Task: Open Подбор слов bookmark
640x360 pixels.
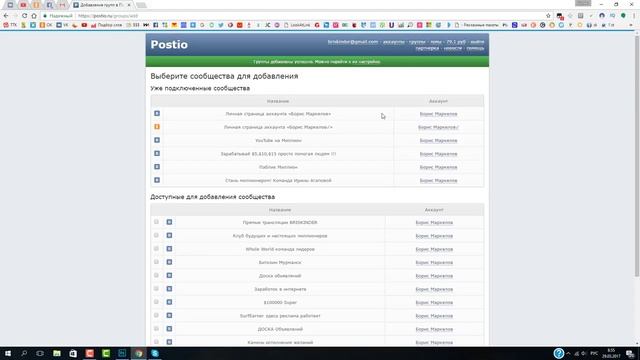Action: click(106, 25)
